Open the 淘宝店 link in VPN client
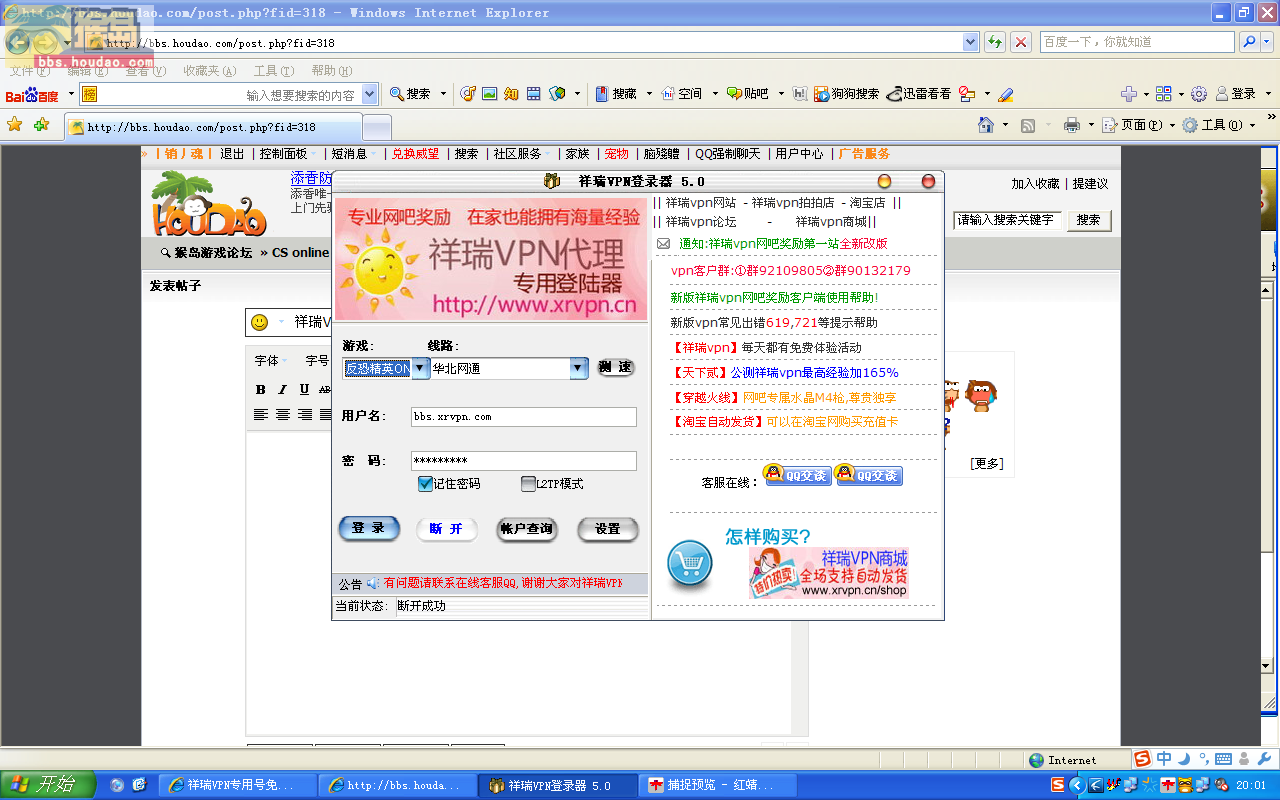 pyautogui.click(x=867, y=203)
